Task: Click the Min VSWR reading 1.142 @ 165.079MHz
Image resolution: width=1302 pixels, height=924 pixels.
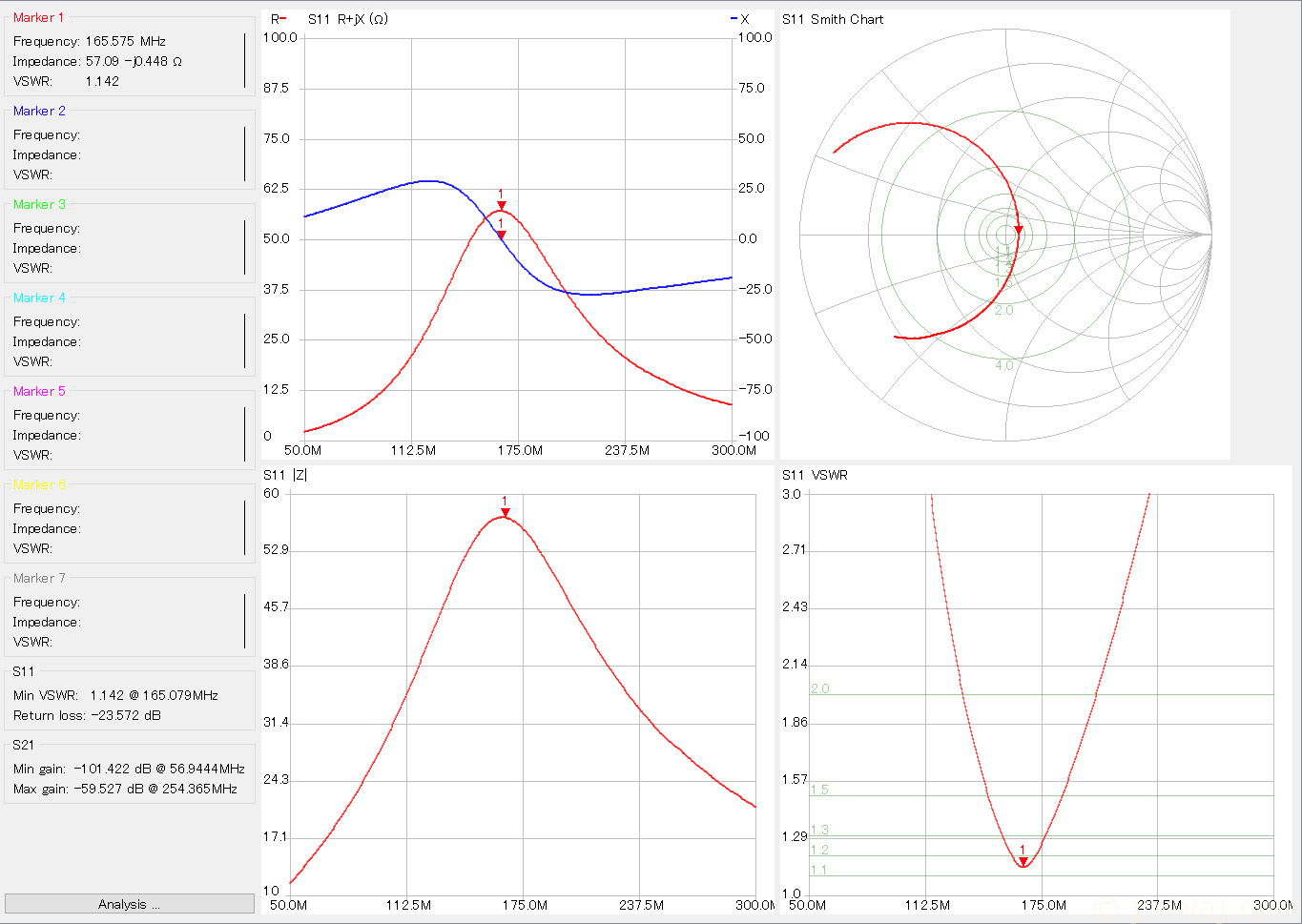Action: [x=155, y=695]
